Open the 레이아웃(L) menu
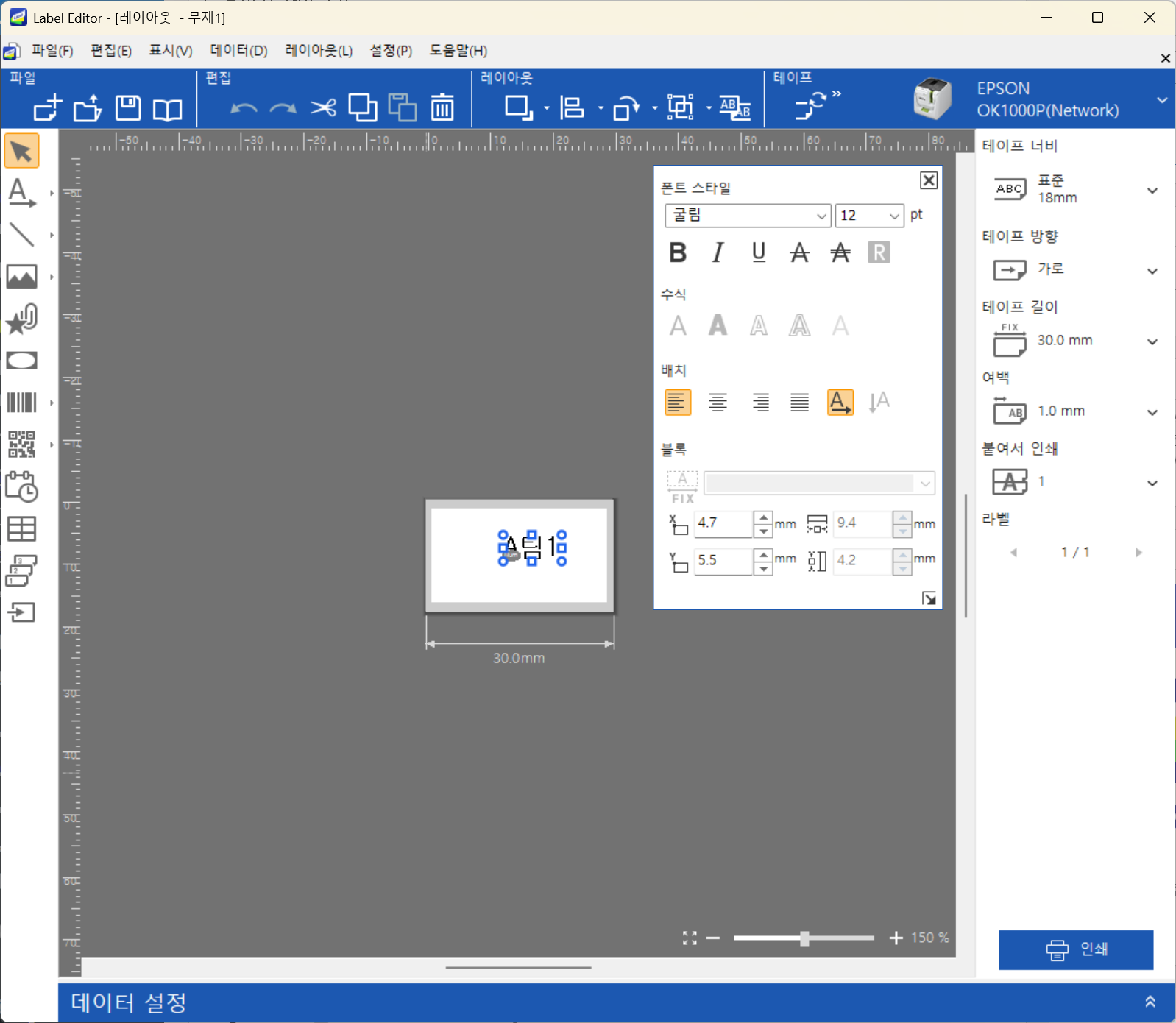Viewport: 1176px width, 1023px height. point(319,51)
